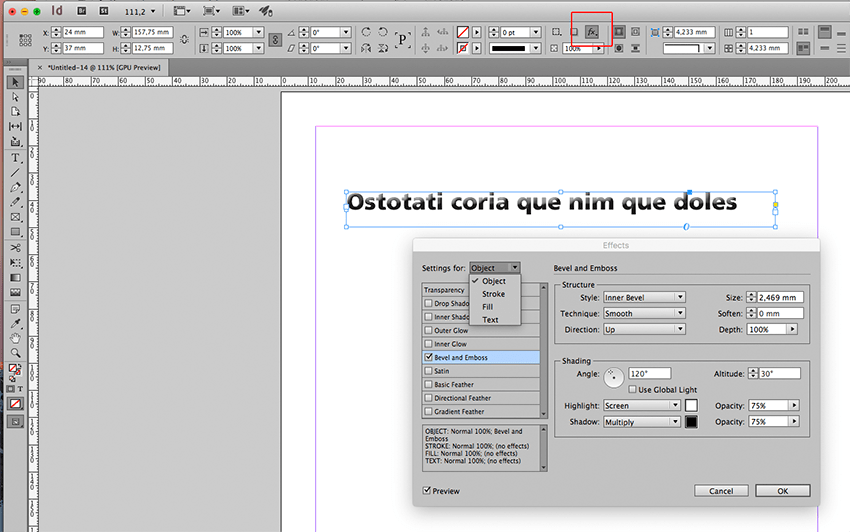Select the Rectangle Frame tool
This screenshot has width=850, height=532.
point(15,217)
